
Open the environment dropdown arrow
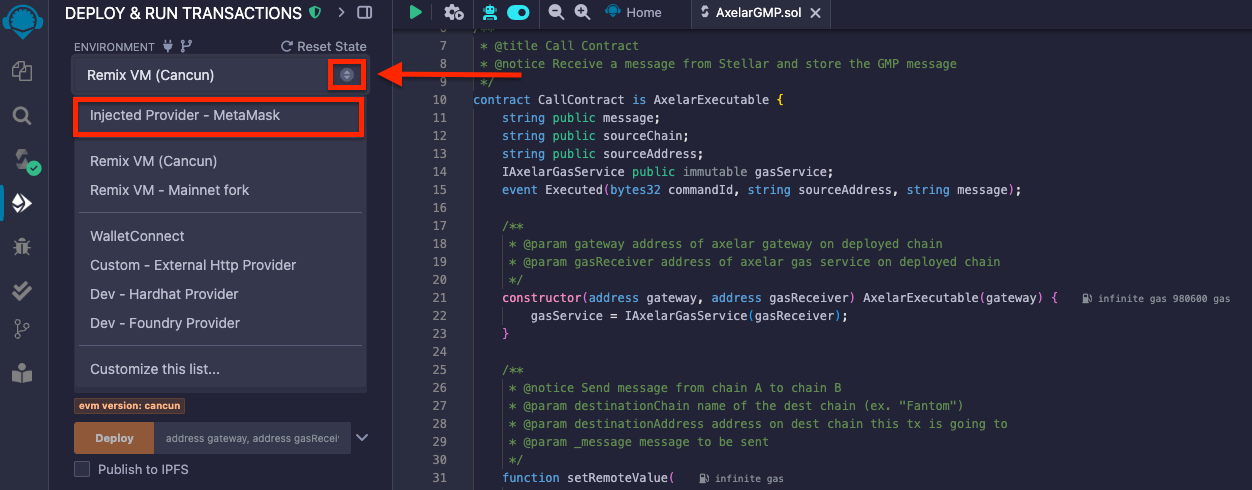coord(346,75)
